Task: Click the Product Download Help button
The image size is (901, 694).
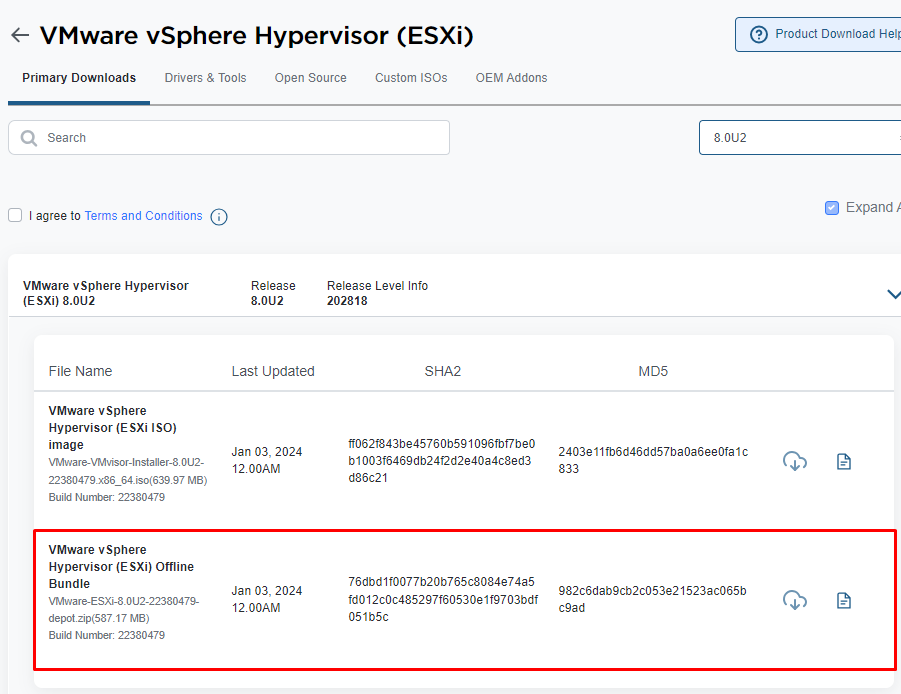Action: tap(818, 34)
